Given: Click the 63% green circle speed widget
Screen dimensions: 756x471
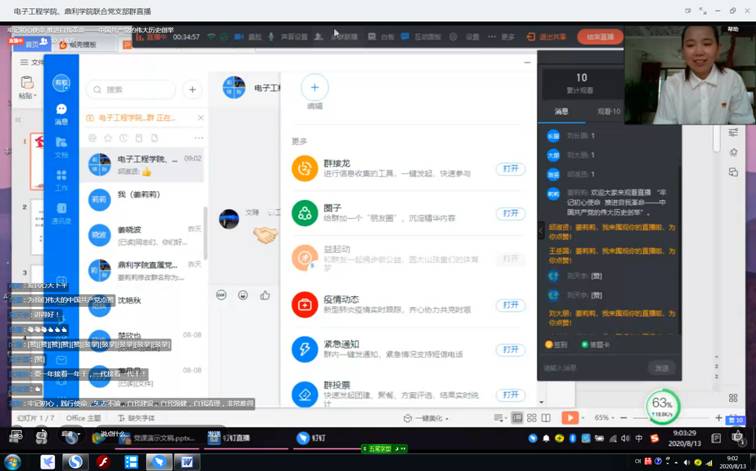Looking at the screenshot, I should 662,406.
